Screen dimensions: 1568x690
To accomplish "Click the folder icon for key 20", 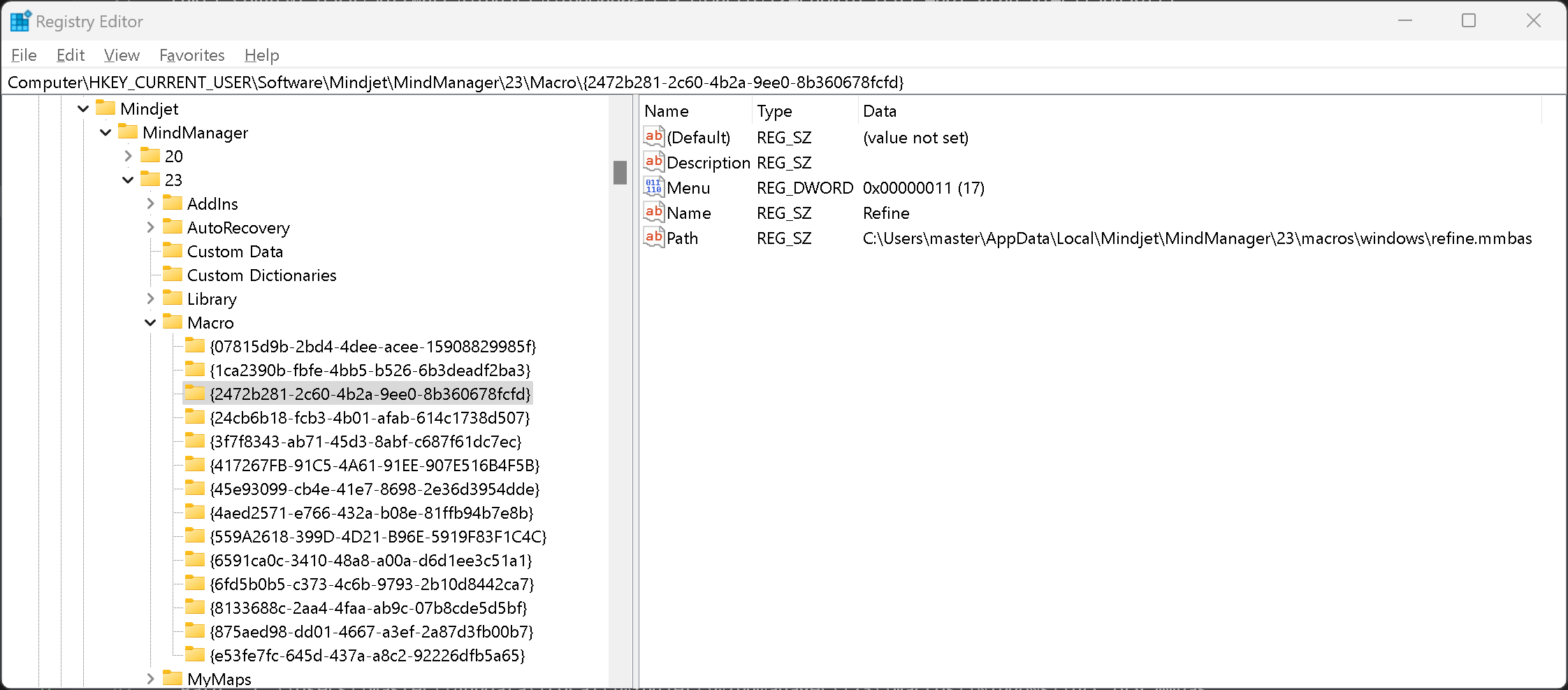I will (150, 155).
